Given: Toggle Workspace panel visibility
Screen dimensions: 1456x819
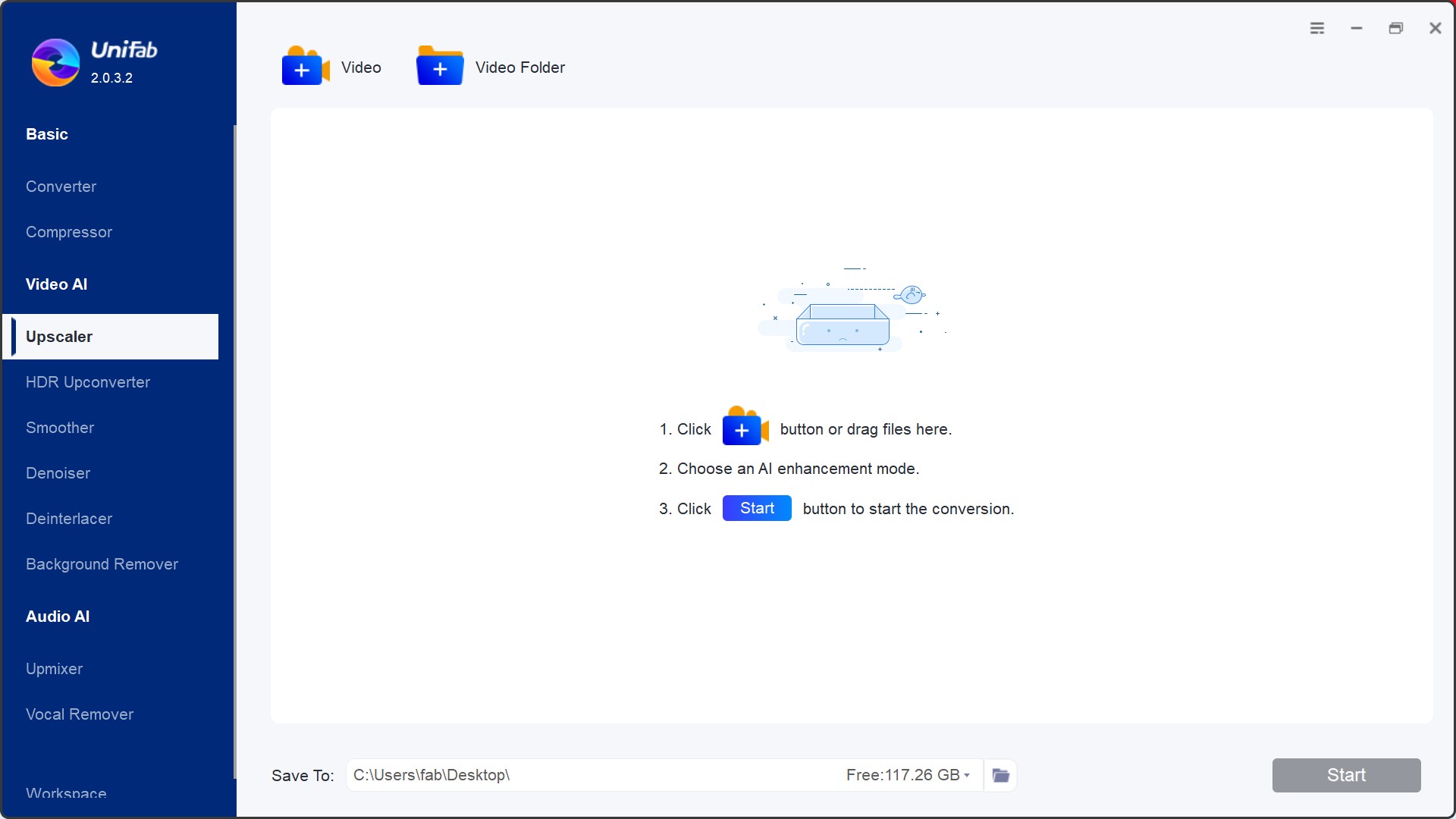Looking at the screenshot, I should (x=66, y=793).
